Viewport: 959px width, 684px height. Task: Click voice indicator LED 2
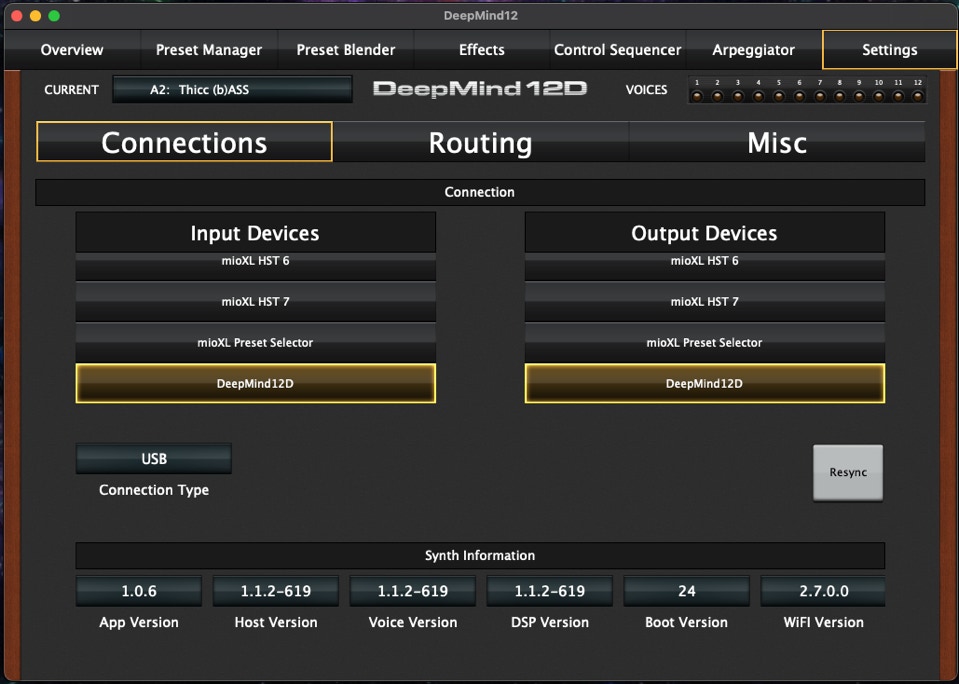click(x=717, y=95)
